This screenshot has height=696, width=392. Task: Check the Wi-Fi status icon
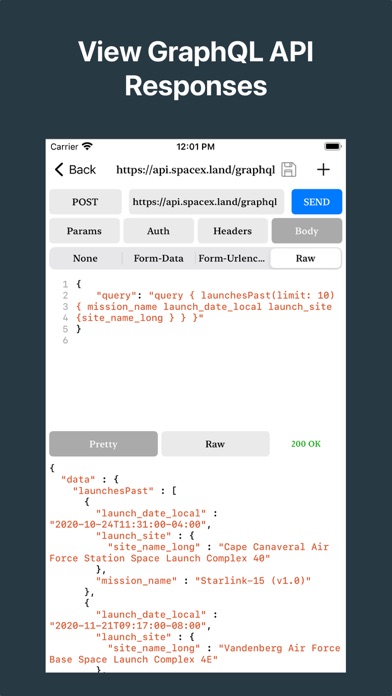87,146
